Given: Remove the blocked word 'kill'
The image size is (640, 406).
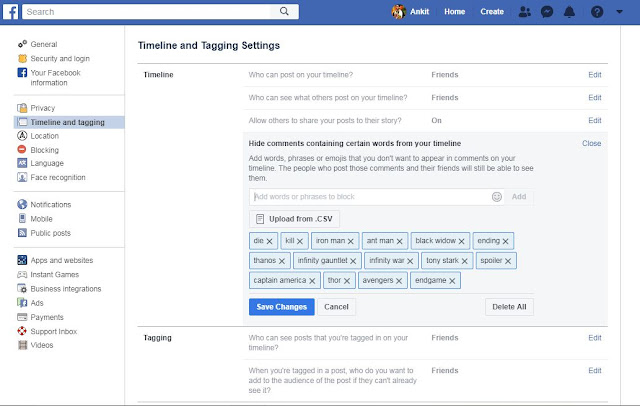Looking at the screenshot, I should coord(300,241).
